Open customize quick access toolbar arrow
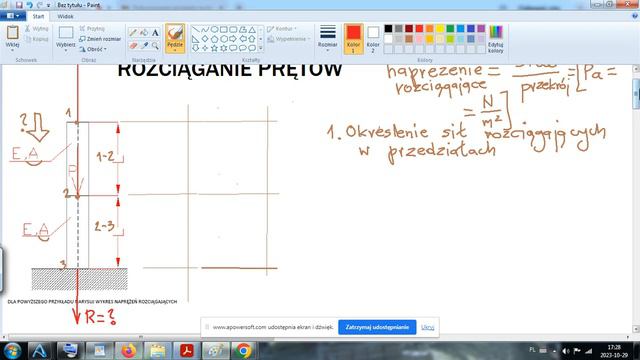 [x=49, y=5]
